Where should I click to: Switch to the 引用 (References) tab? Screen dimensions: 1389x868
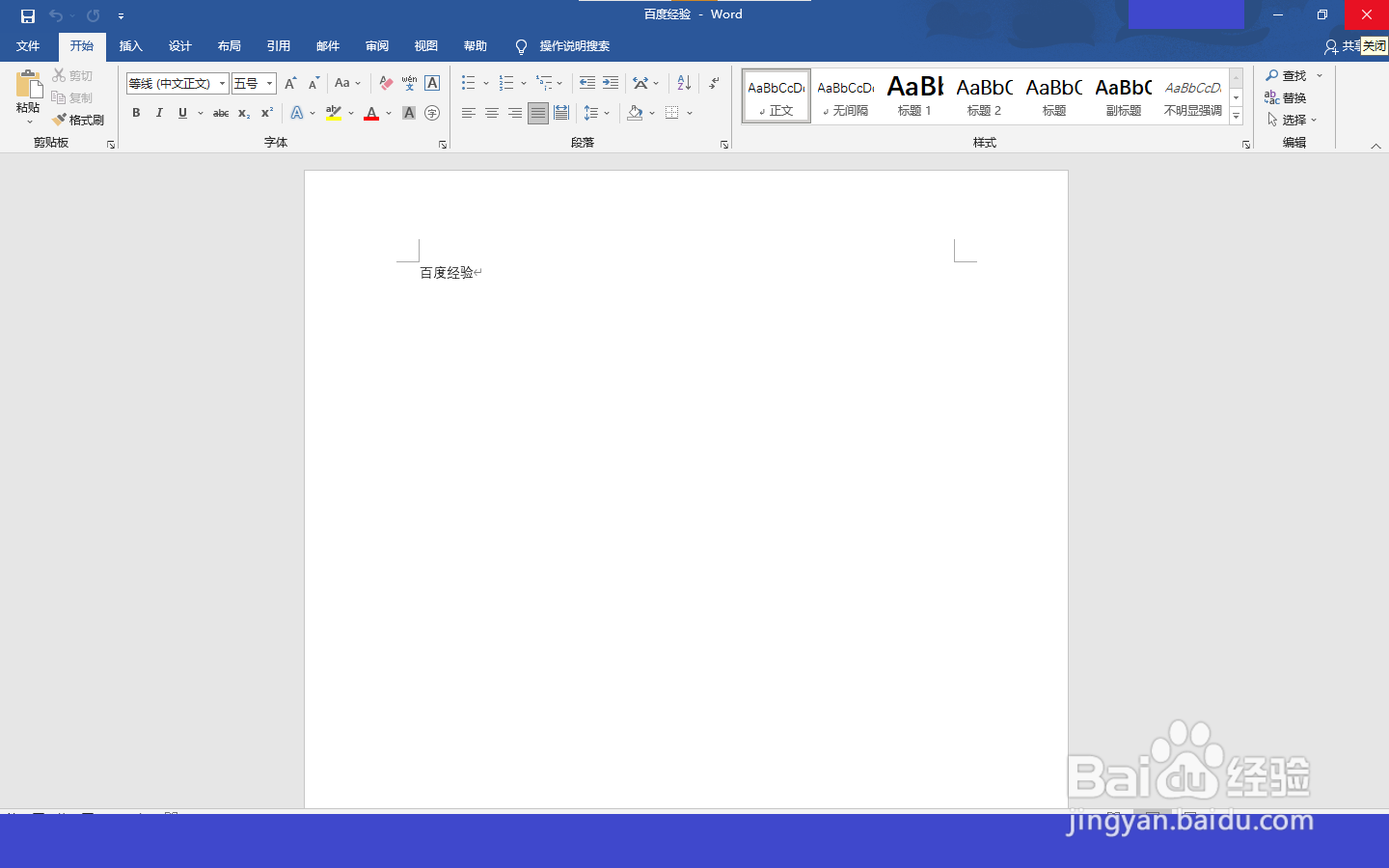(279, 46)
